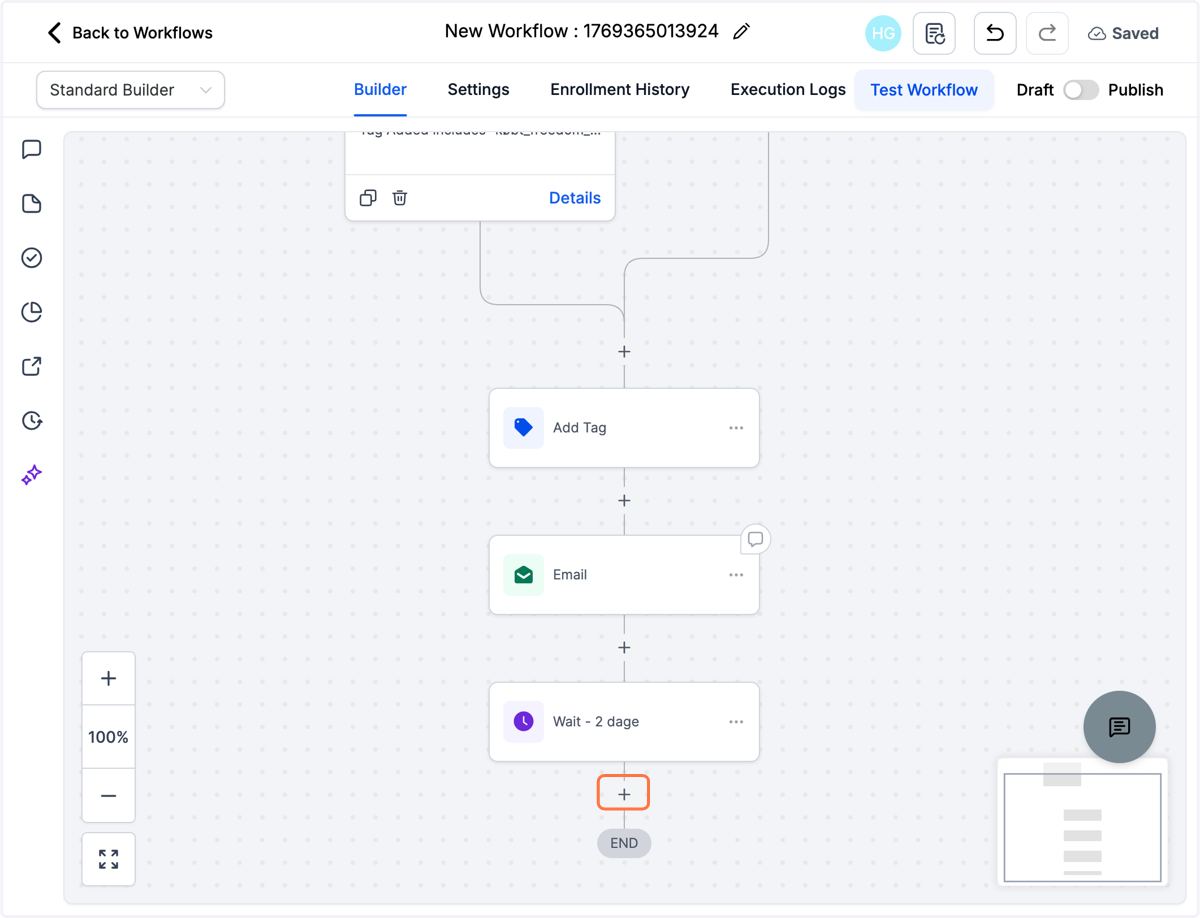The width and height of the screenshot is (1200, 918).
Task: Click the Draft label
Action: (x=1035, y=90)
